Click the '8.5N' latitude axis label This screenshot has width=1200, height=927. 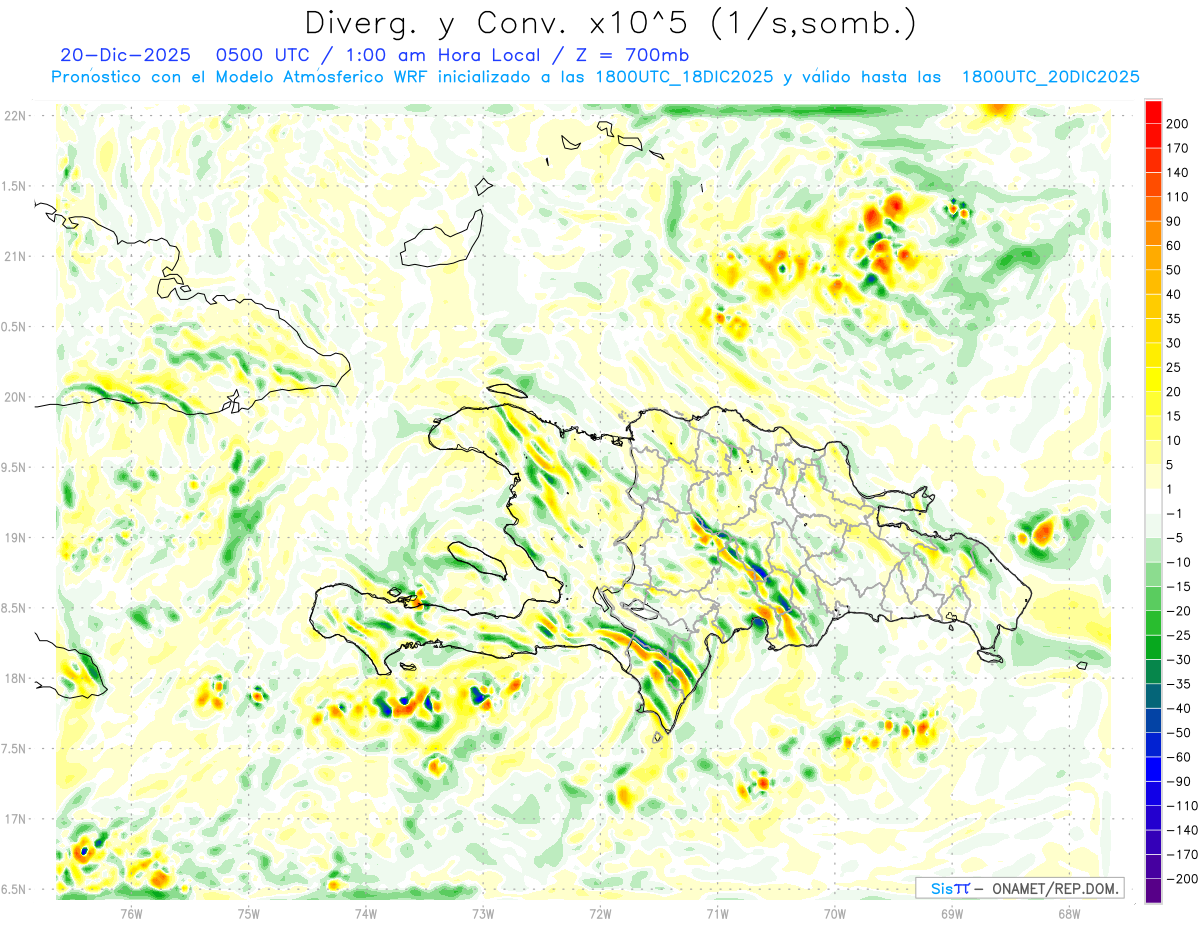[14, 608]
